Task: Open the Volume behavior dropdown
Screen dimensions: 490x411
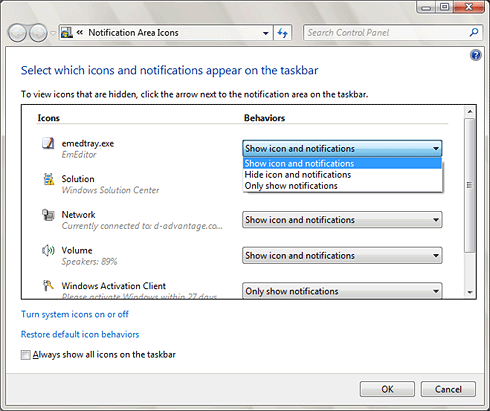Action: [x=342, y=256]
